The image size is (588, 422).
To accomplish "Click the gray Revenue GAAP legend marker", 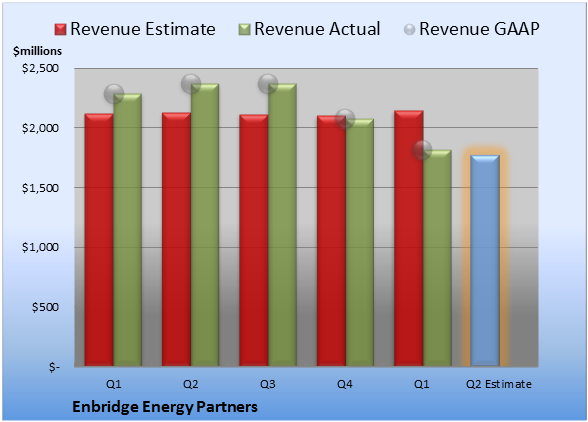I will (410, 30).
